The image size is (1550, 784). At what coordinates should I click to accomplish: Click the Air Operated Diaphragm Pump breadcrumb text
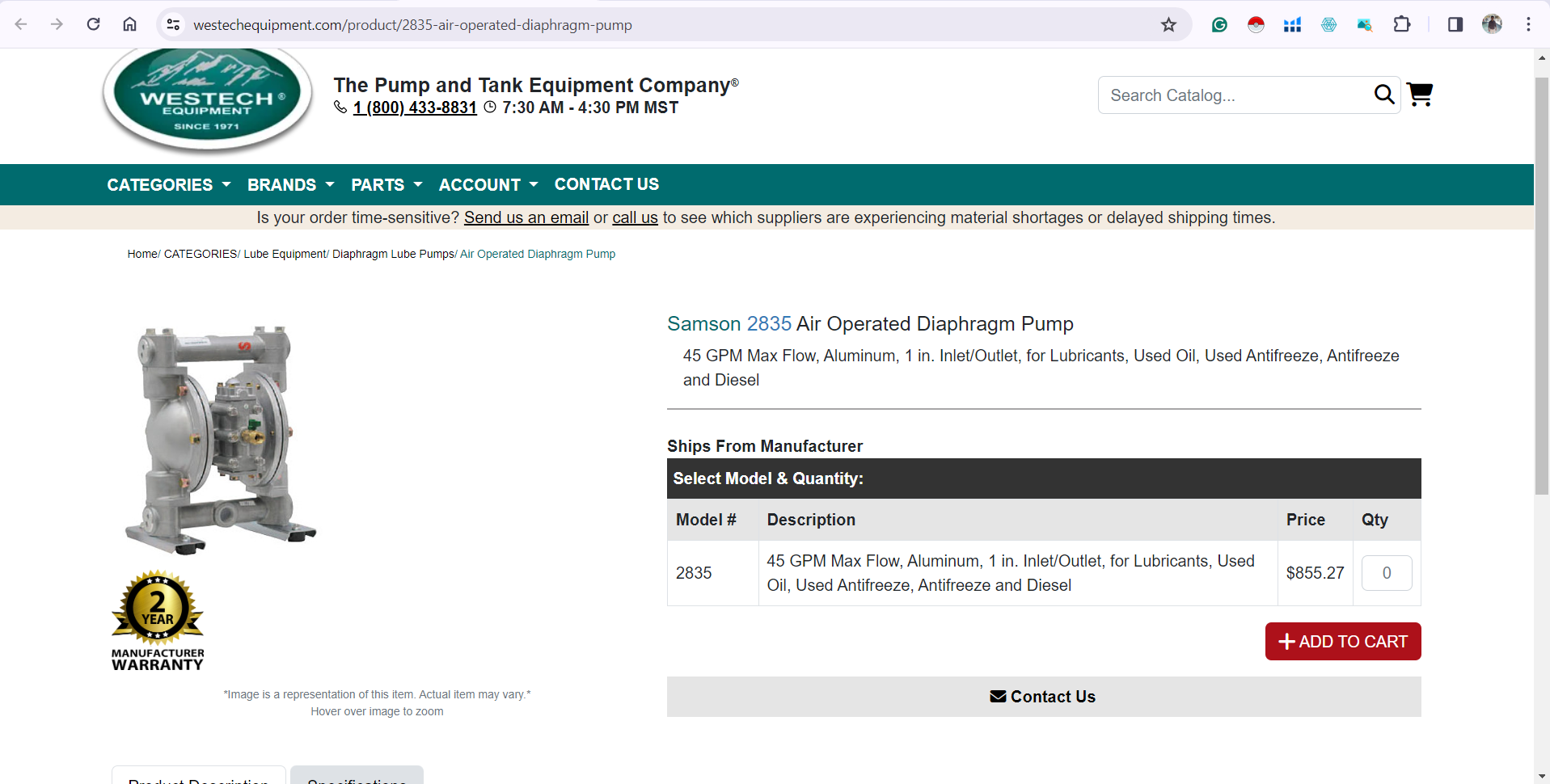coord(538,254)
